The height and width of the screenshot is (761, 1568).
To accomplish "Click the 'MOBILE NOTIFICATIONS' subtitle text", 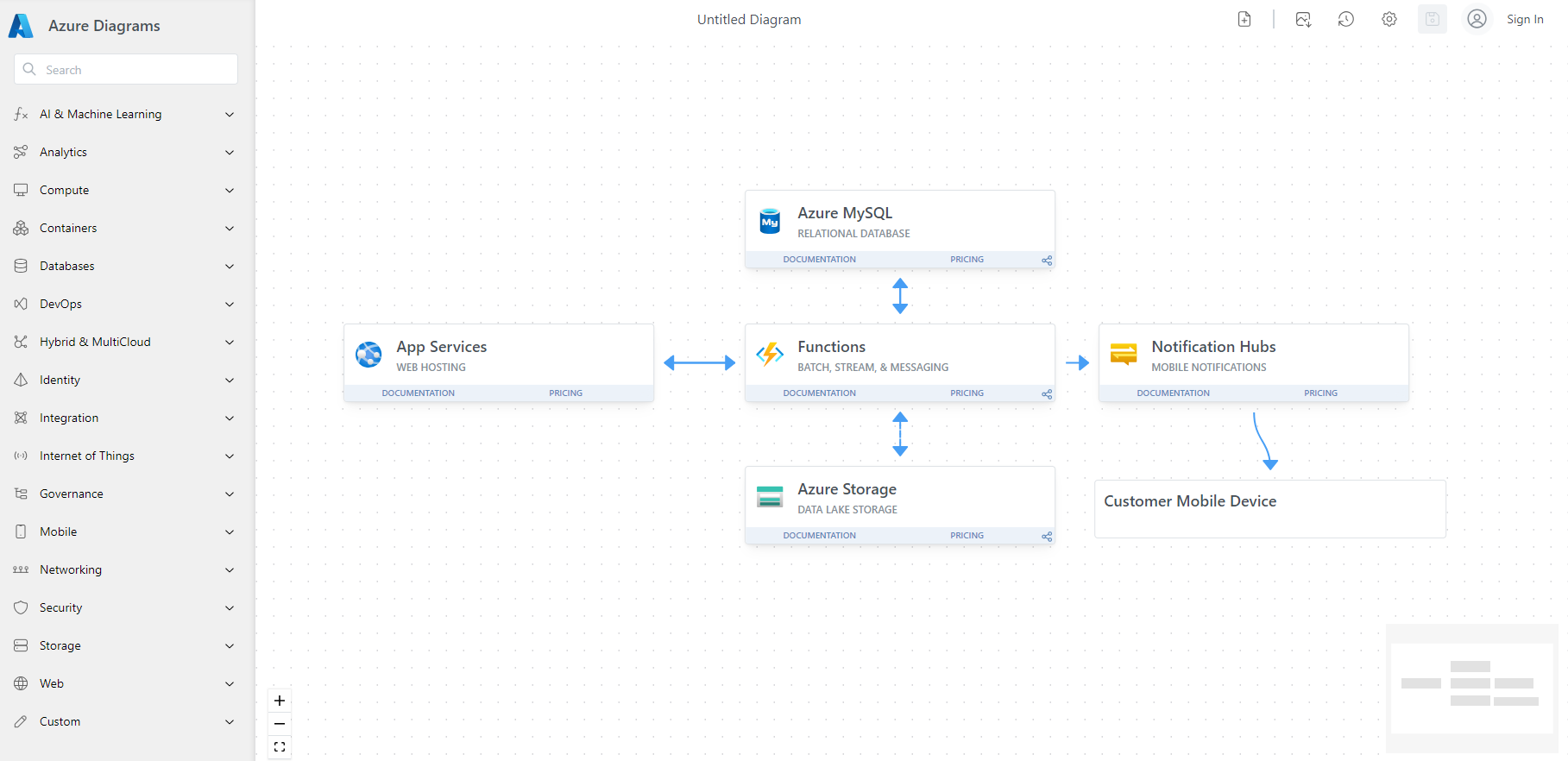I will click(1209, 368).
